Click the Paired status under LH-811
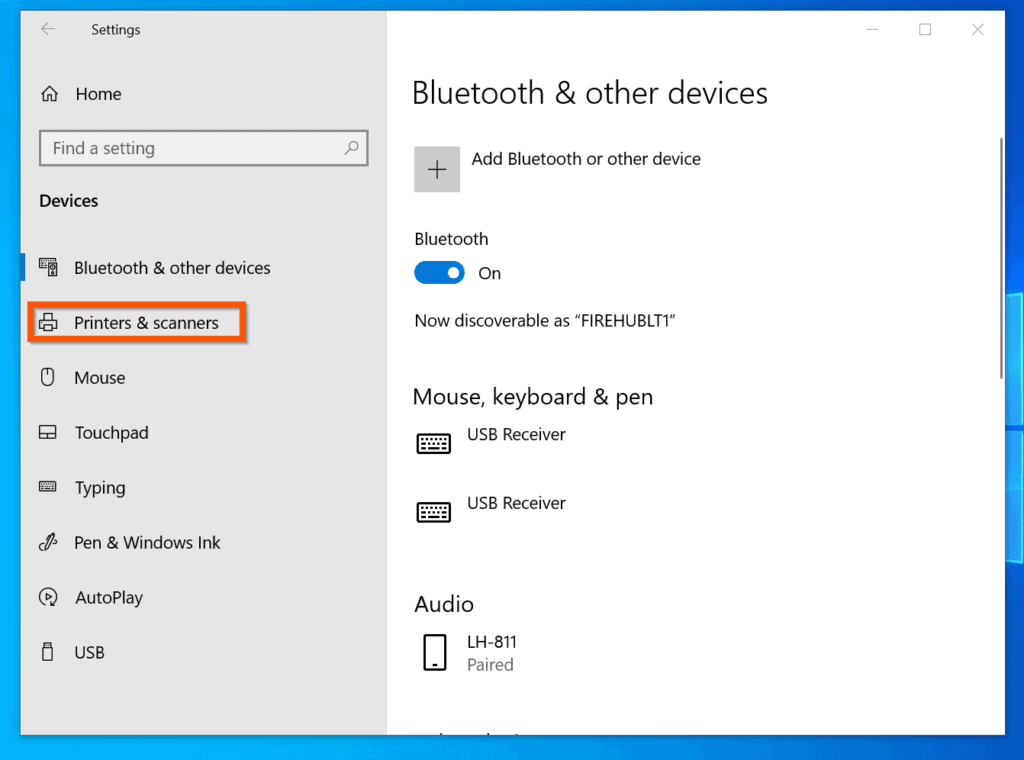This screenshot has width=1024, height=760. coord(490,665)
